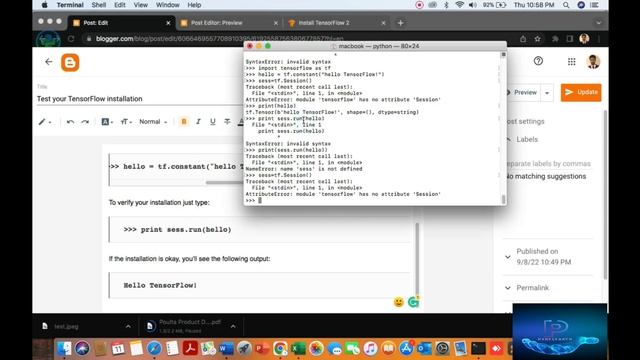Open Microsoft Excel from the dock
Viewport: 640px width, 360px height.
pos(298,349)
